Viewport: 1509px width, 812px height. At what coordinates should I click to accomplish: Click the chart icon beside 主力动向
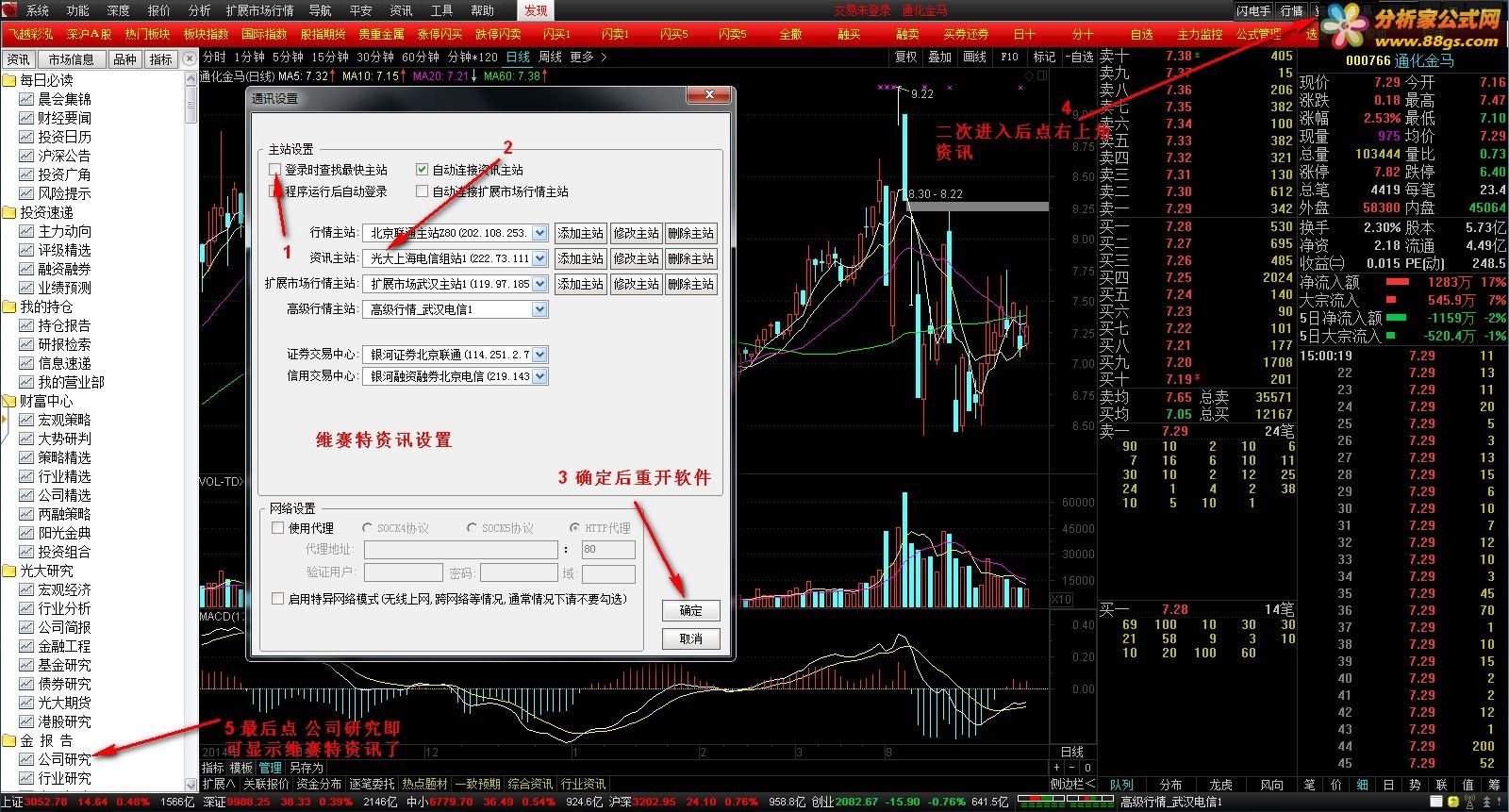tap(26, 231)
